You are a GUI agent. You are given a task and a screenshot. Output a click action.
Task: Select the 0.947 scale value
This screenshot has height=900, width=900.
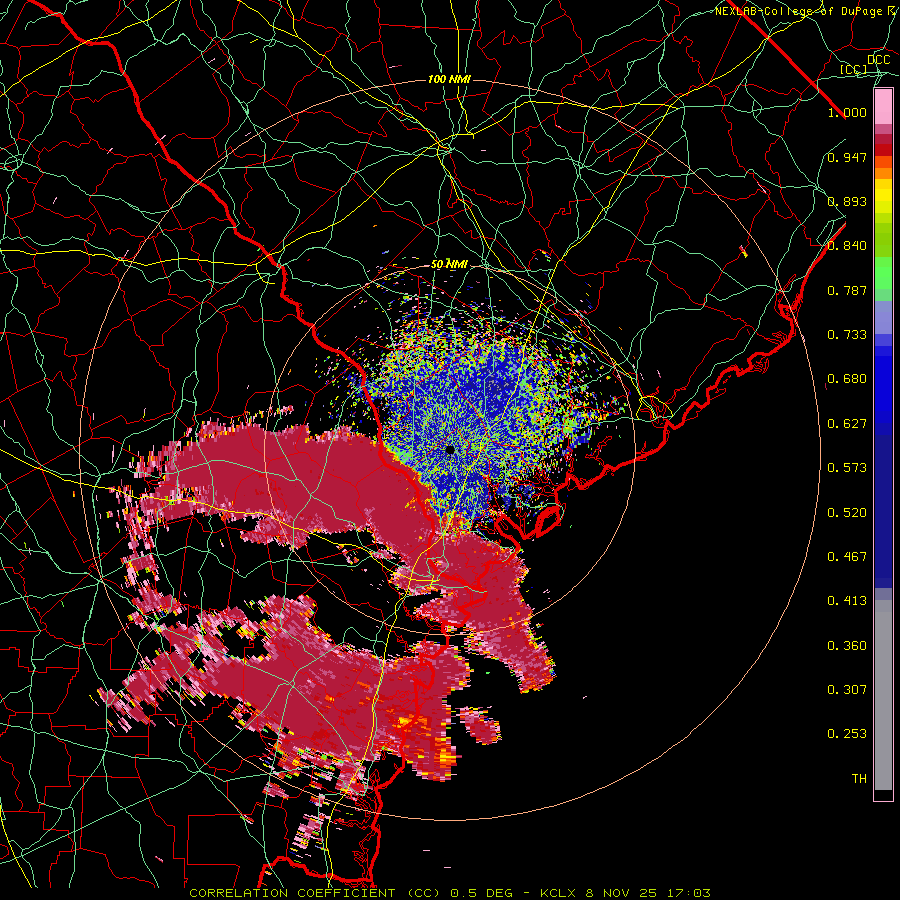click(x=847, y=157)
